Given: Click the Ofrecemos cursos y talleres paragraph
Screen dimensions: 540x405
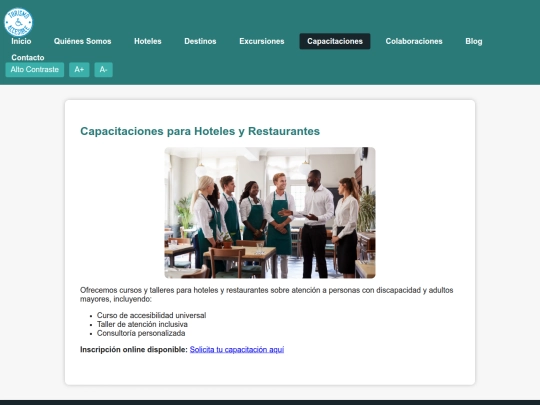Looking at the screenshot, I should pyautogui.click(x=267, y=294).
